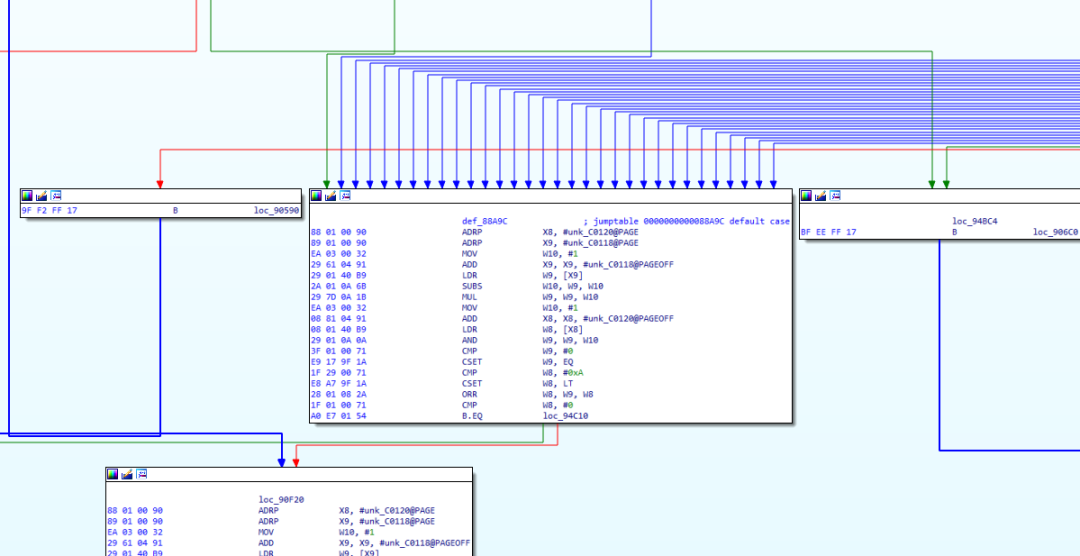Click the group-nodes icon on the def_88A9C node
Viewport: 1080px width, 556px height.
click(346, 196)
